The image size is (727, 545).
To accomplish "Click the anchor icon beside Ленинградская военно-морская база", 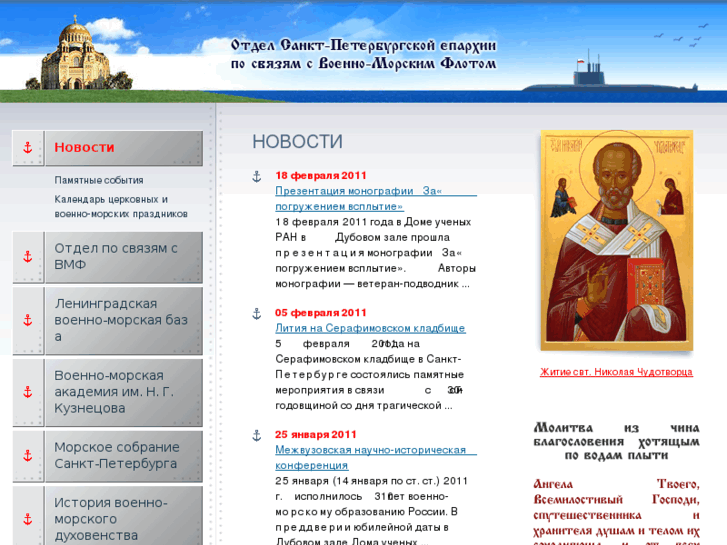I will click(28, 321).
